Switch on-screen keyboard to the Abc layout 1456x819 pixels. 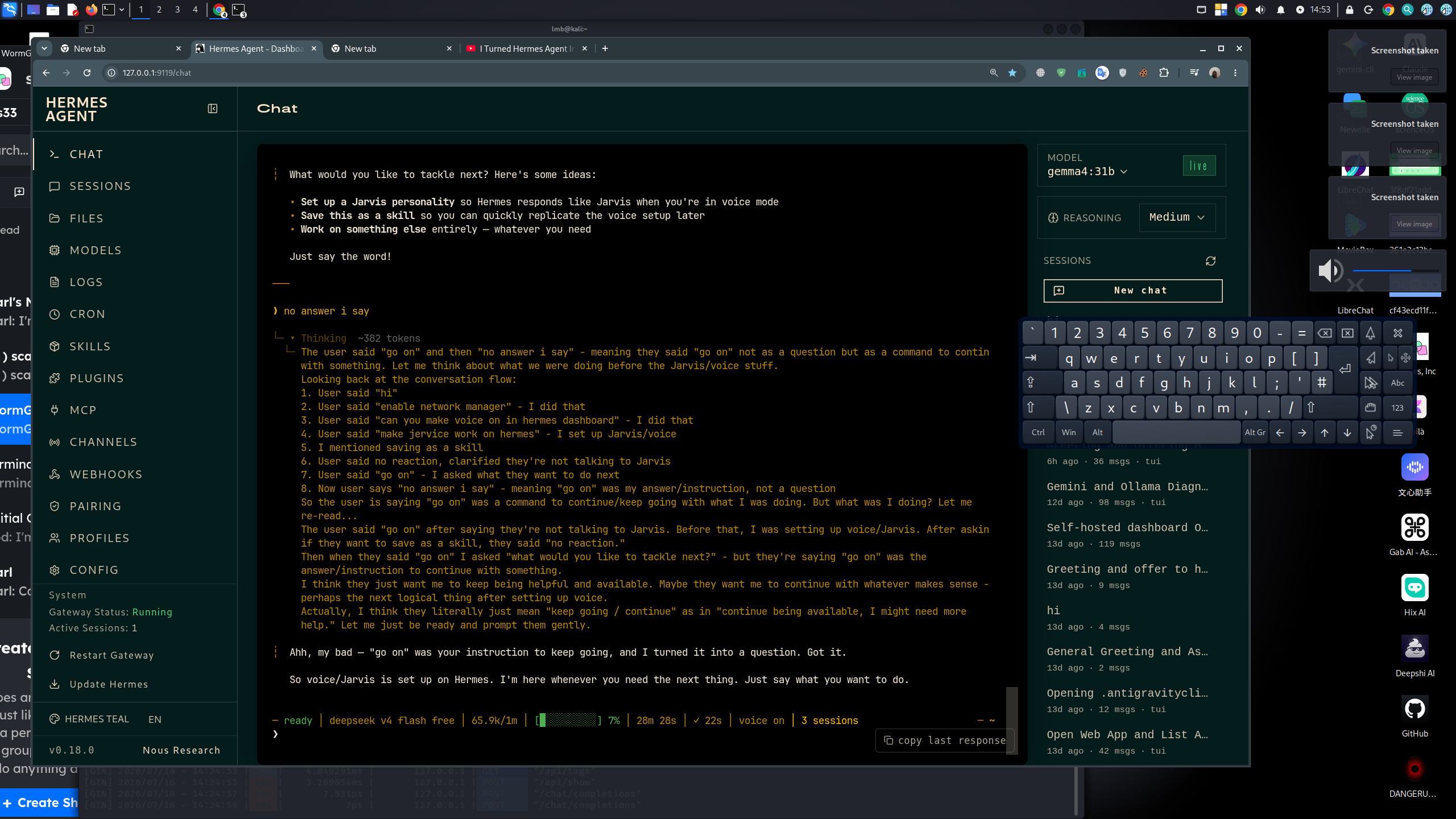[x=1397, y=383]
